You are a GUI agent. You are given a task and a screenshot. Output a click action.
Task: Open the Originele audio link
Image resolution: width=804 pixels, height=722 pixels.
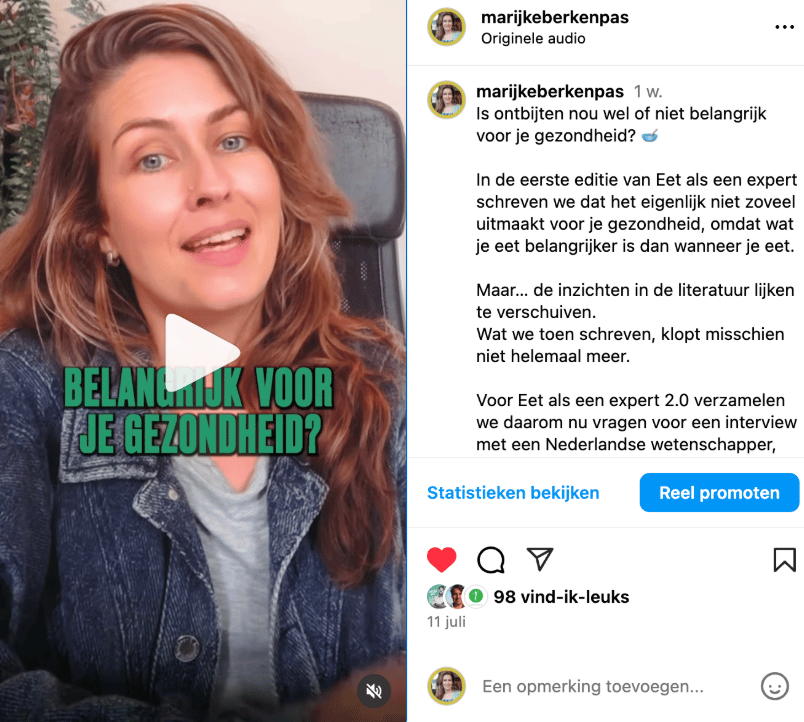(533, 38)
